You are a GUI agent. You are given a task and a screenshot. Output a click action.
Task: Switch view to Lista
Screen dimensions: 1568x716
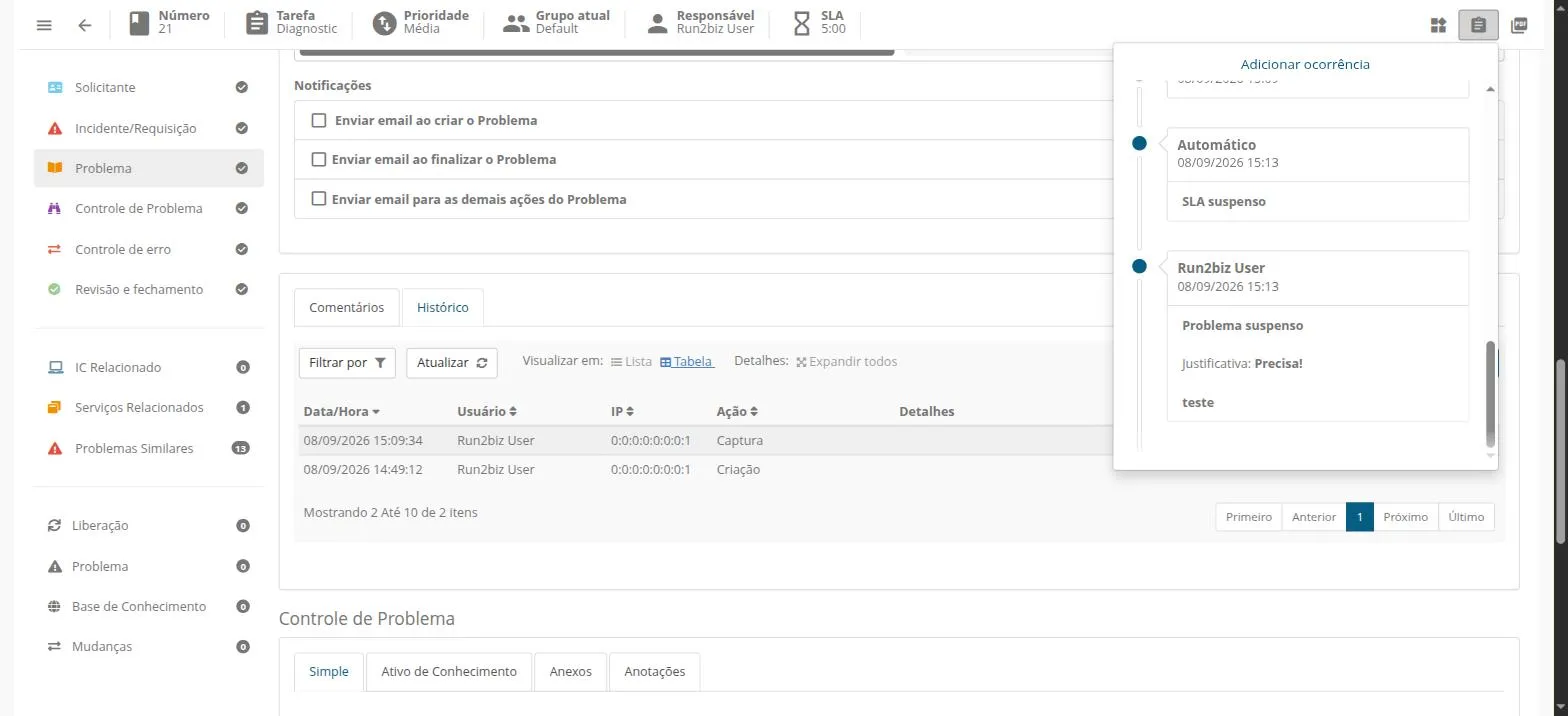[x=631, y=362]
